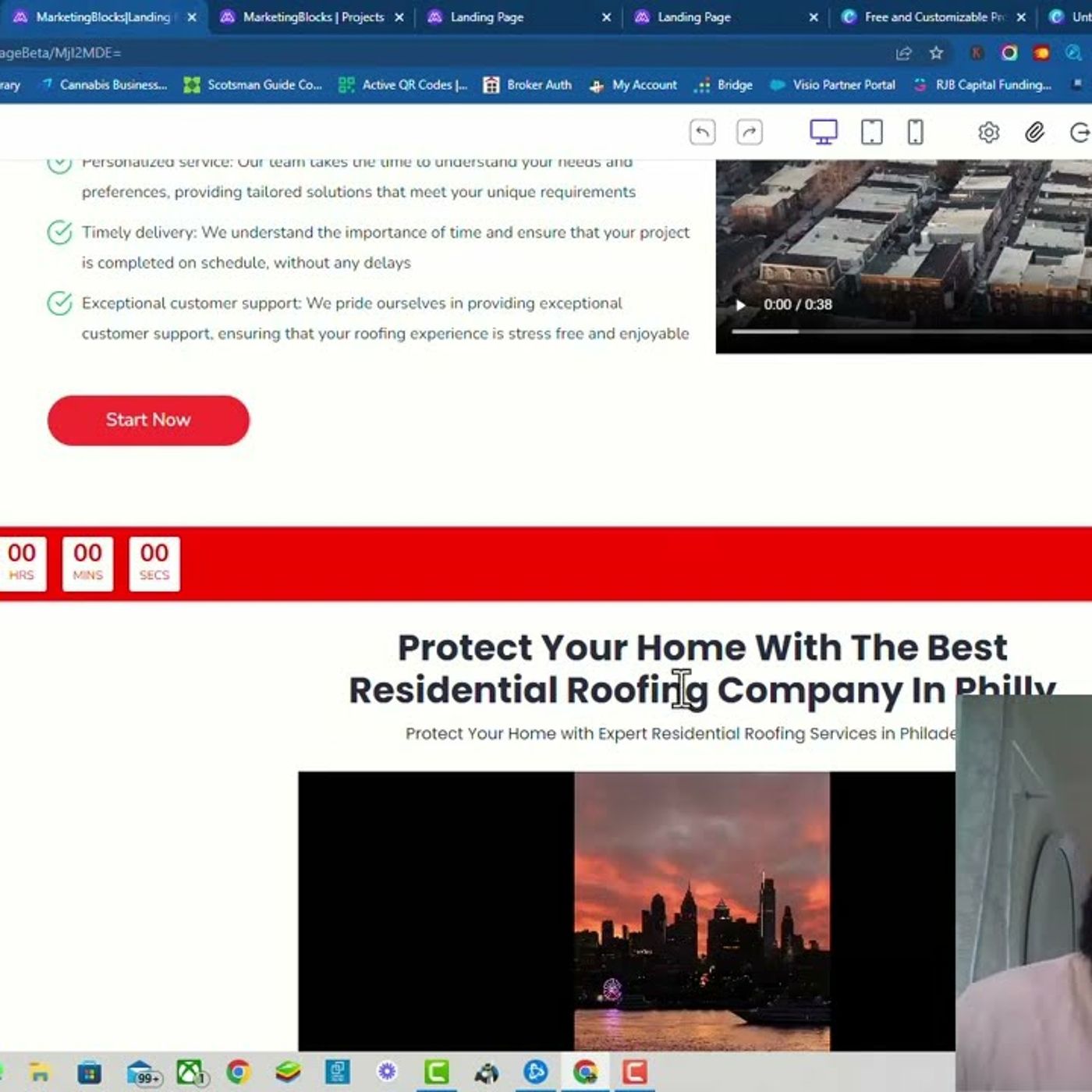Switch to Free and Customizable browser tab
1092x1092 pixels.
[x=933, y=16]
